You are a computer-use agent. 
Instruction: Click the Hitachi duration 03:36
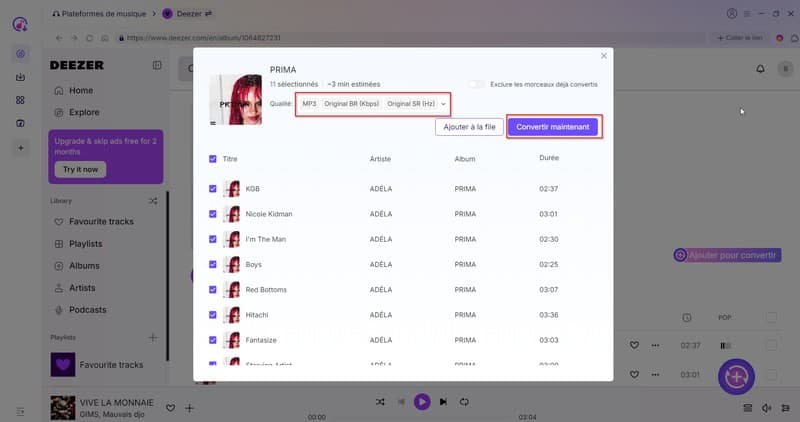[x=548, y=315]
